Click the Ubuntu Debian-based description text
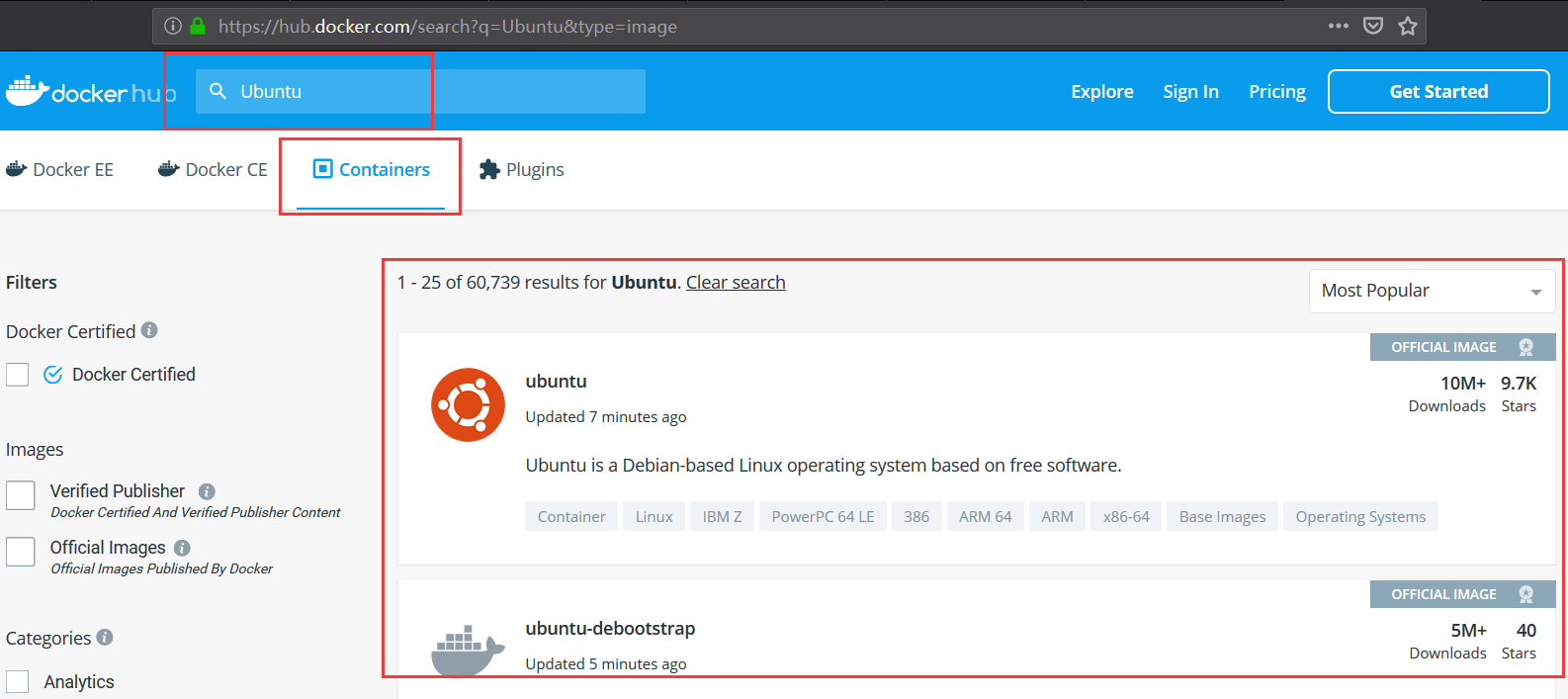 pyautogui.click(x=824, y=466)
